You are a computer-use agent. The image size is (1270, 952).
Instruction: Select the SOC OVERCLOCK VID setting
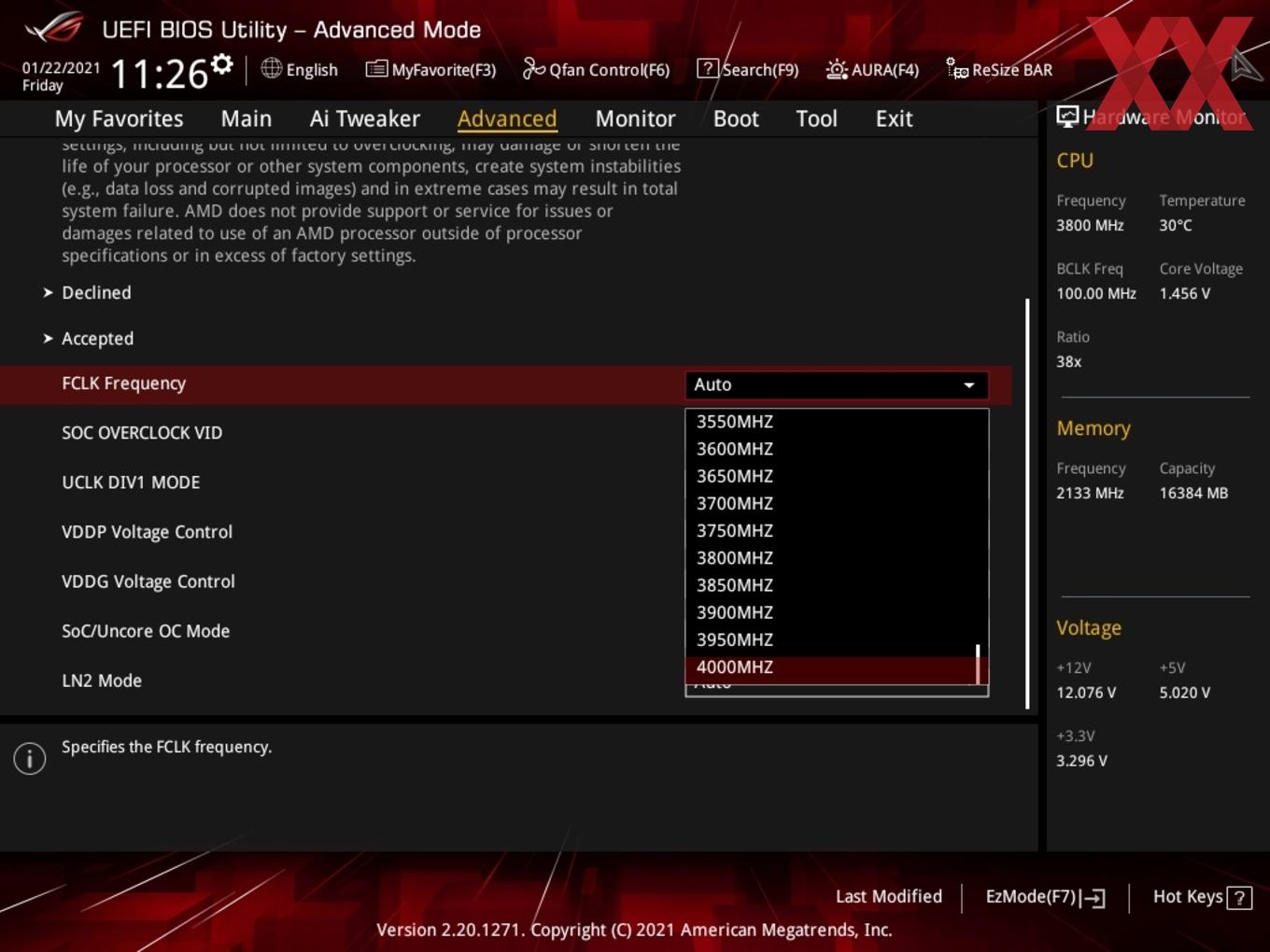[x=142, y=433]
